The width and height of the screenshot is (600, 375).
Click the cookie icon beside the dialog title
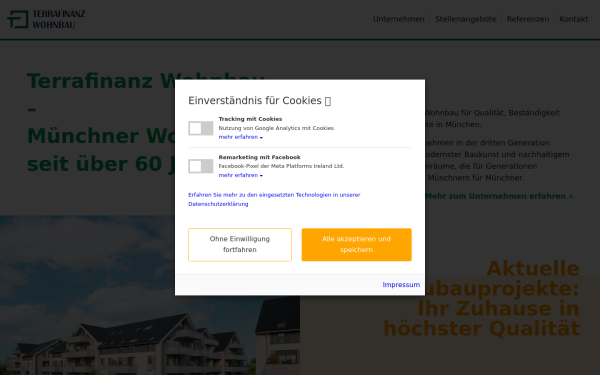click(328, 101)
